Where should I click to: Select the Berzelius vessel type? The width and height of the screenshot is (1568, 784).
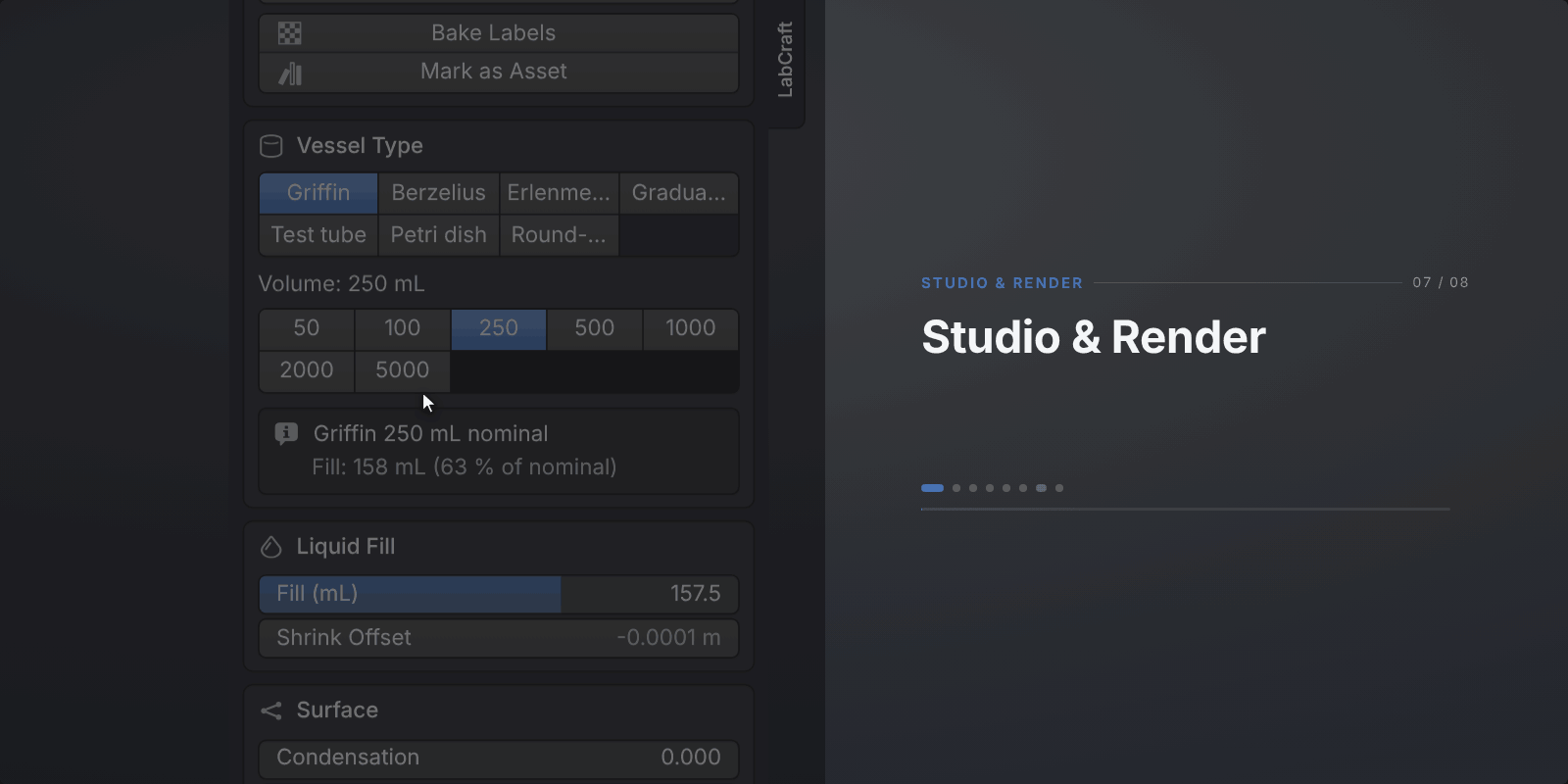pyautogui.click(x=439, y=193)
